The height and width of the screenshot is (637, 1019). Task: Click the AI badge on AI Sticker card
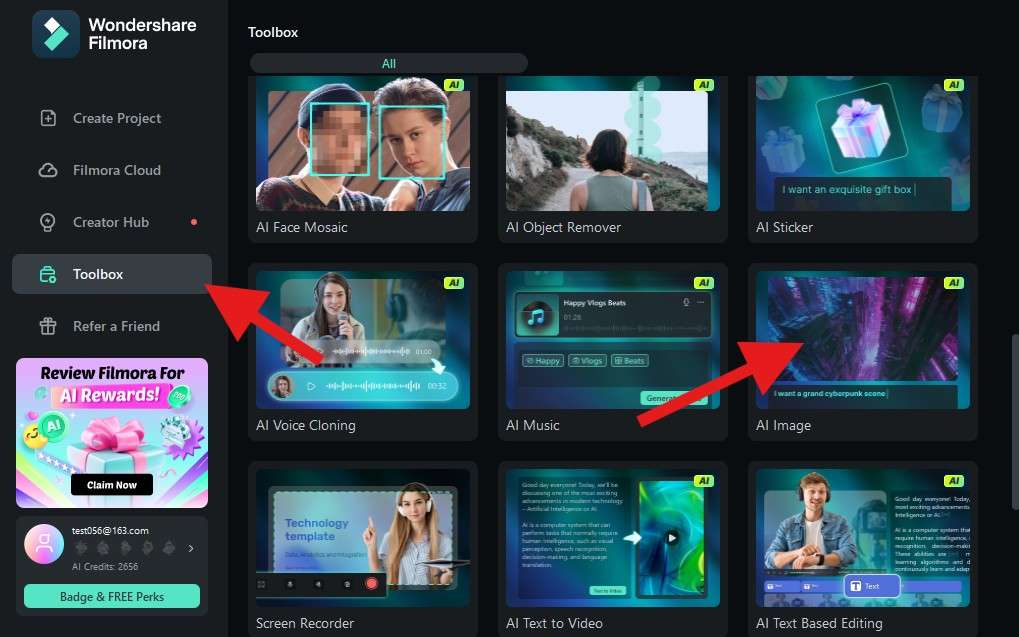[x=953, y=85]
